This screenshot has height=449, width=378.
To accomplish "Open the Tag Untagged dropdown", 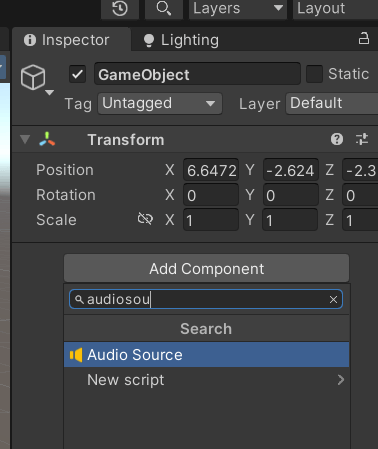I will (160, 104).
